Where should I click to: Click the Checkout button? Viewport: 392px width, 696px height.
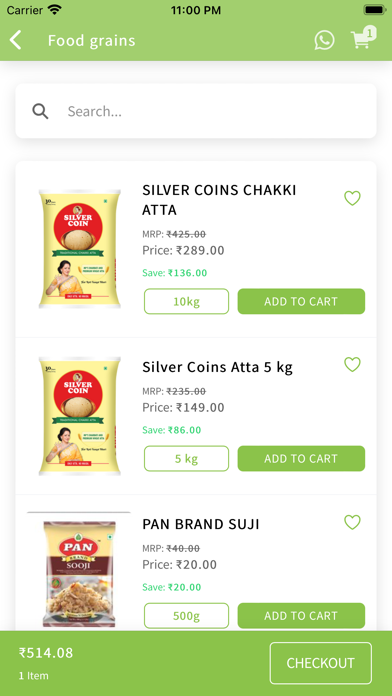[321, 663]
